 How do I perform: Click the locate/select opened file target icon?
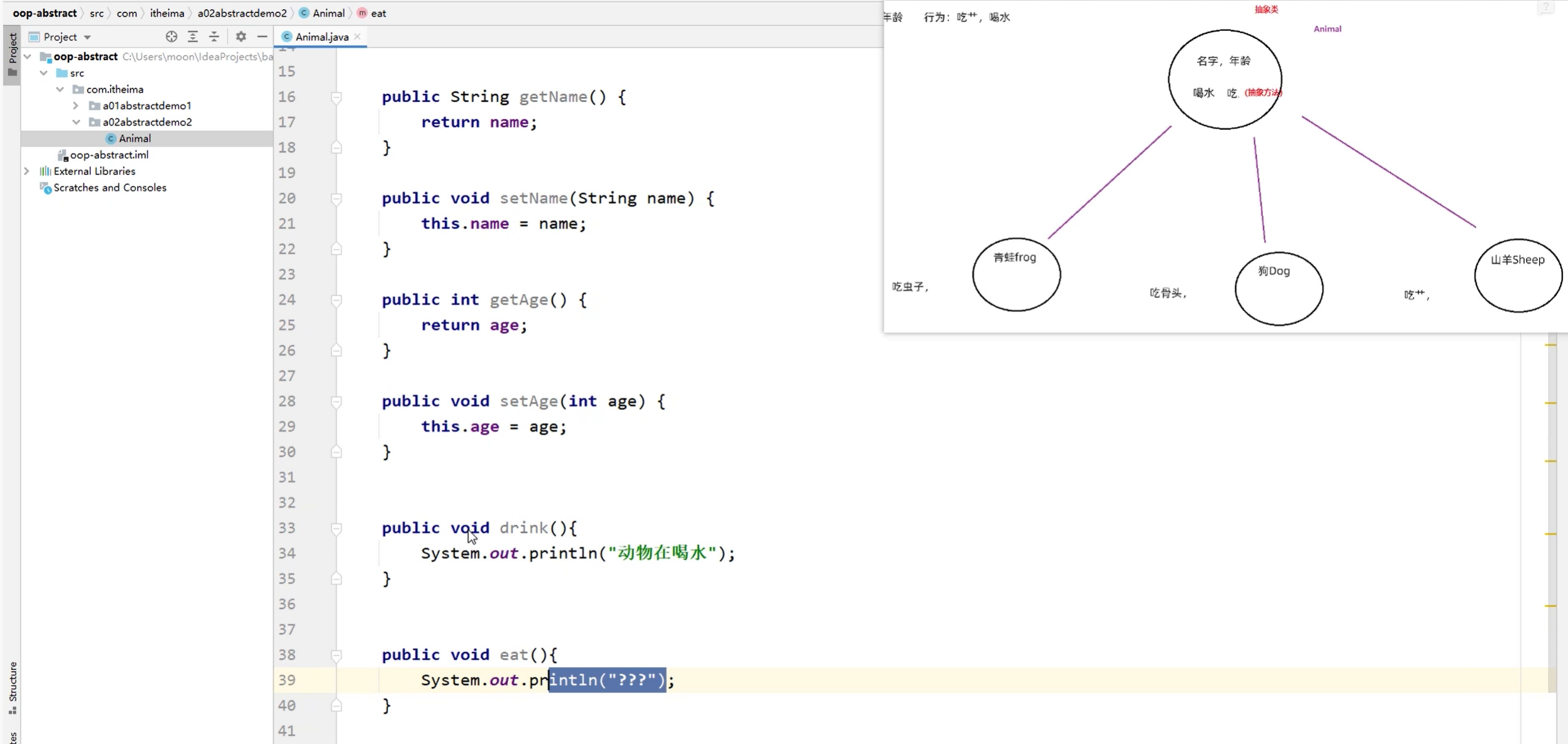click(171, 36)
